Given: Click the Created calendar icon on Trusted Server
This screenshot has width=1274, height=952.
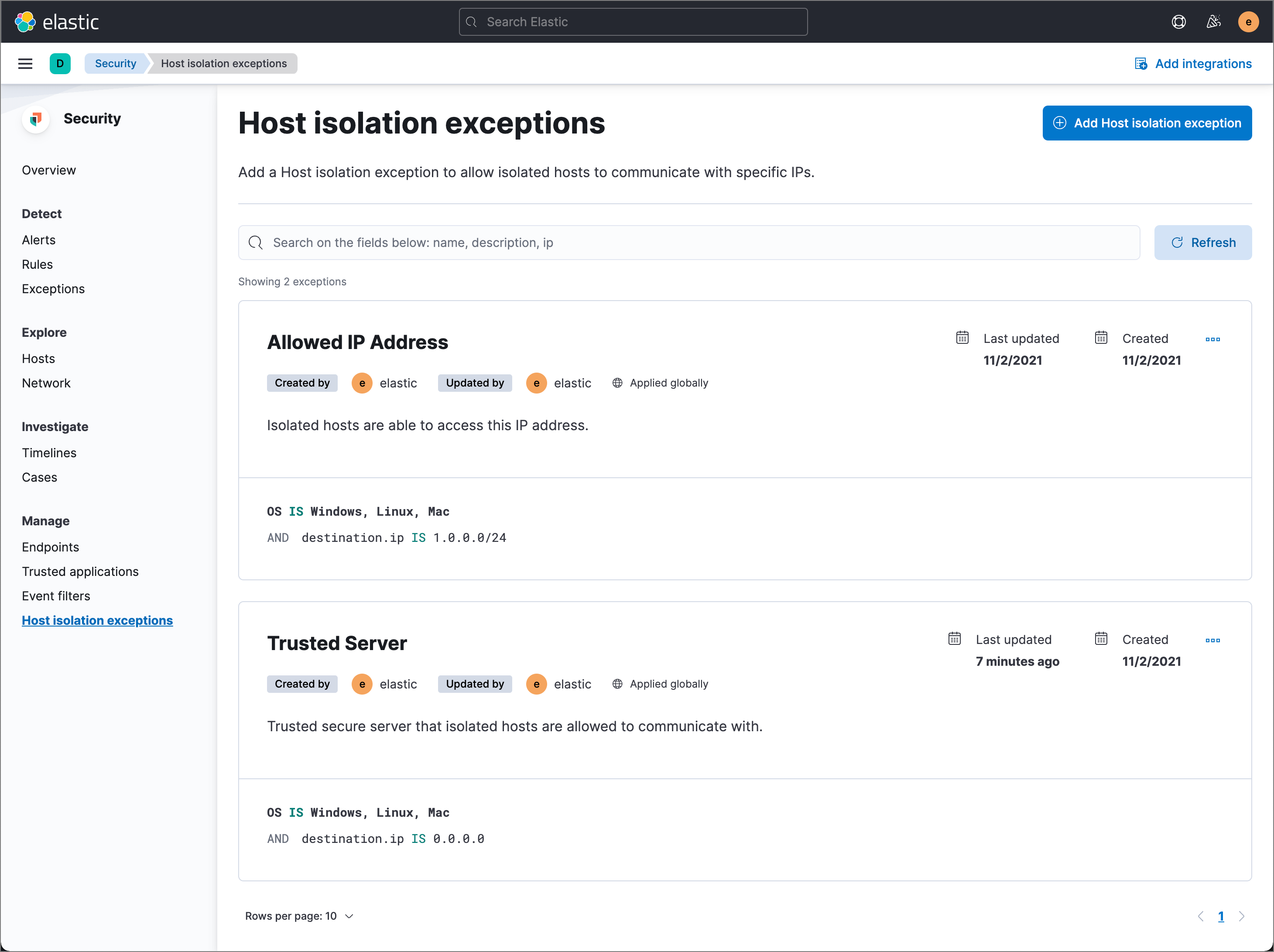Looking at the screenshot, I should tap(1101, 639).
